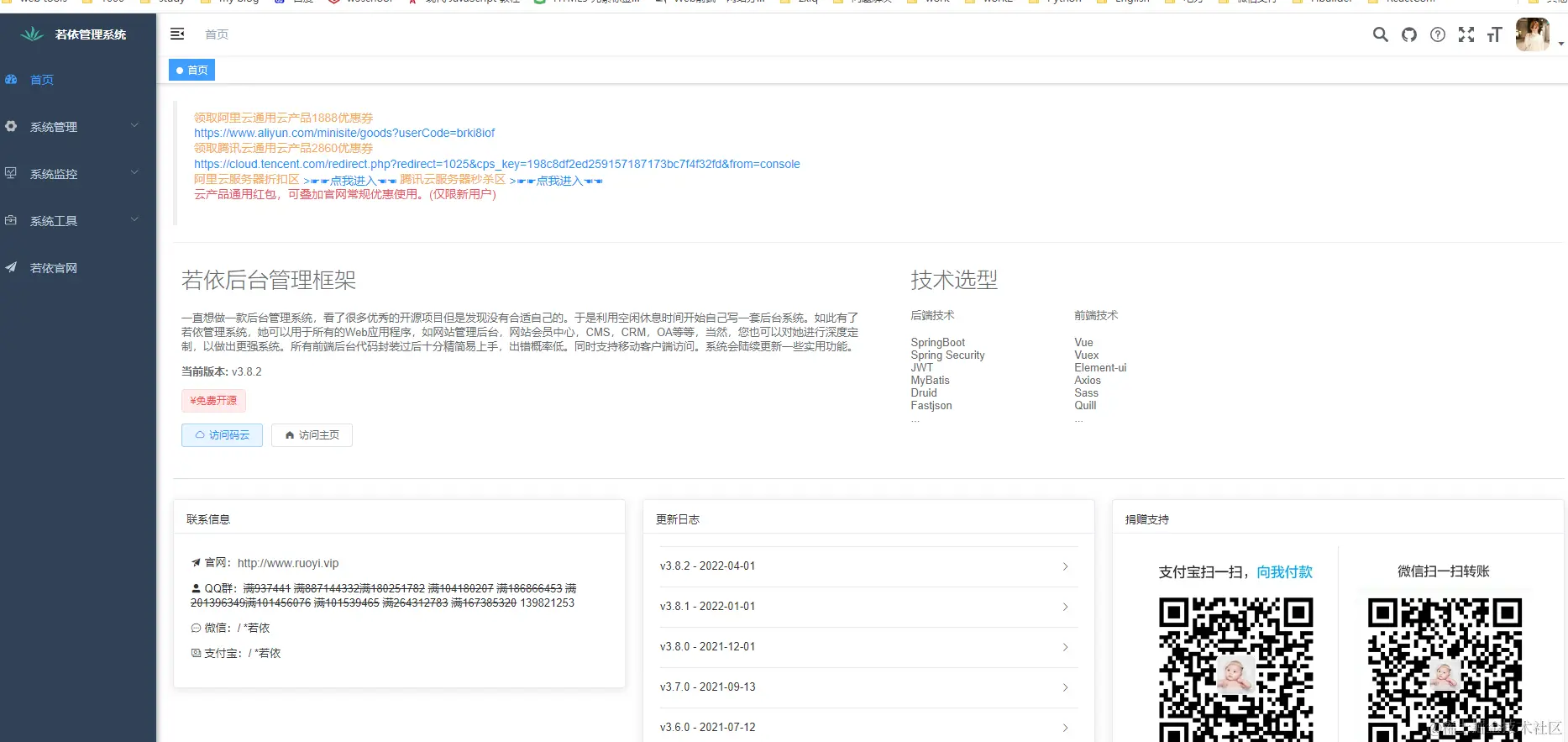
Task: Click toolbox icon for 系统工具
Action: [11, 220]
